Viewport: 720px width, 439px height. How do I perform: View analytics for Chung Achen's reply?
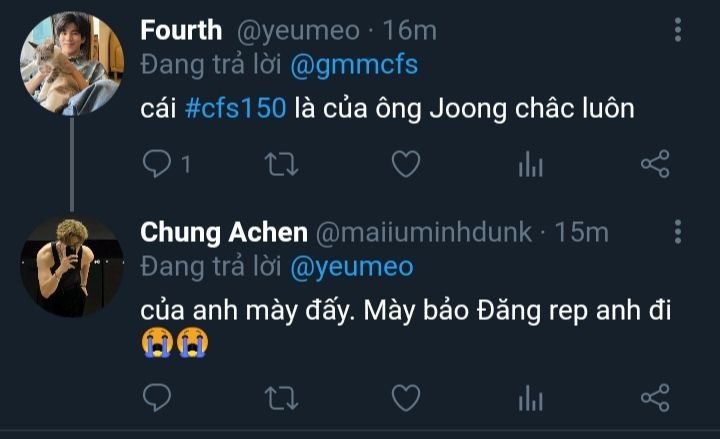pyautogui.click(x=530, y=399)
